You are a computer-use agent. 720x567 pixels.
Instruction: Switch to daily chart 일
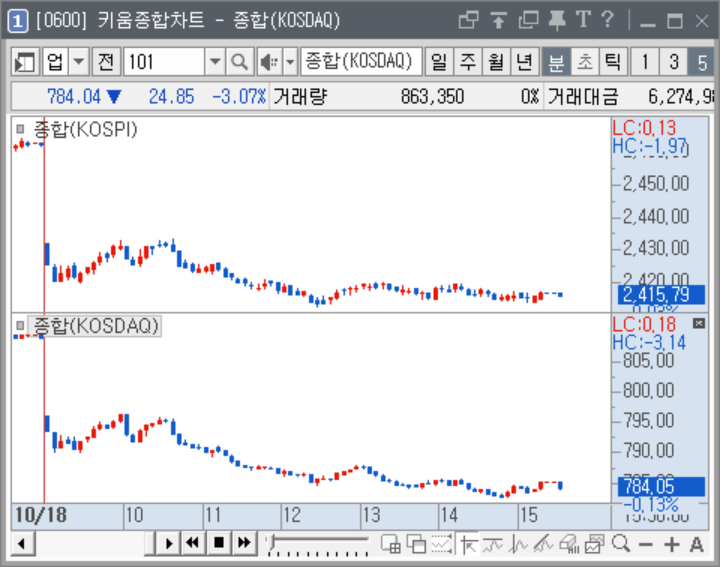[x=439, y=62]
